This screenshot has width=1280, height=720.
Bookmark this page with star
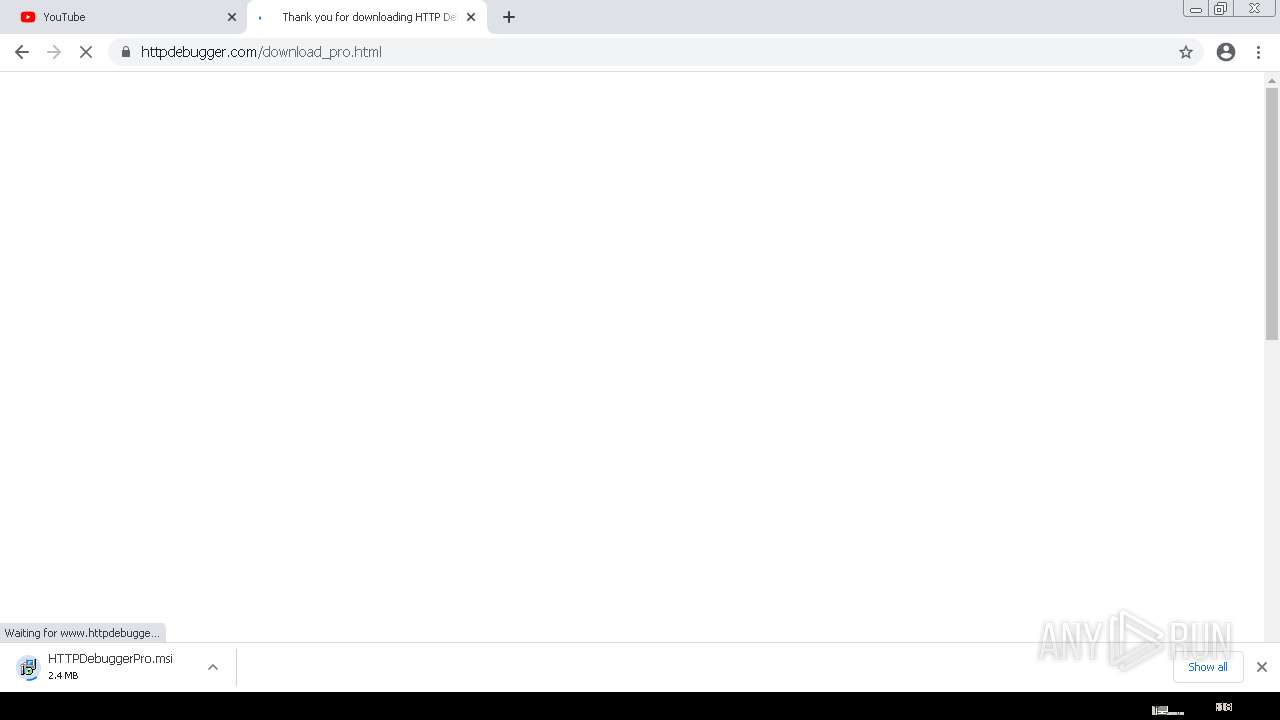coord(1186,52)
